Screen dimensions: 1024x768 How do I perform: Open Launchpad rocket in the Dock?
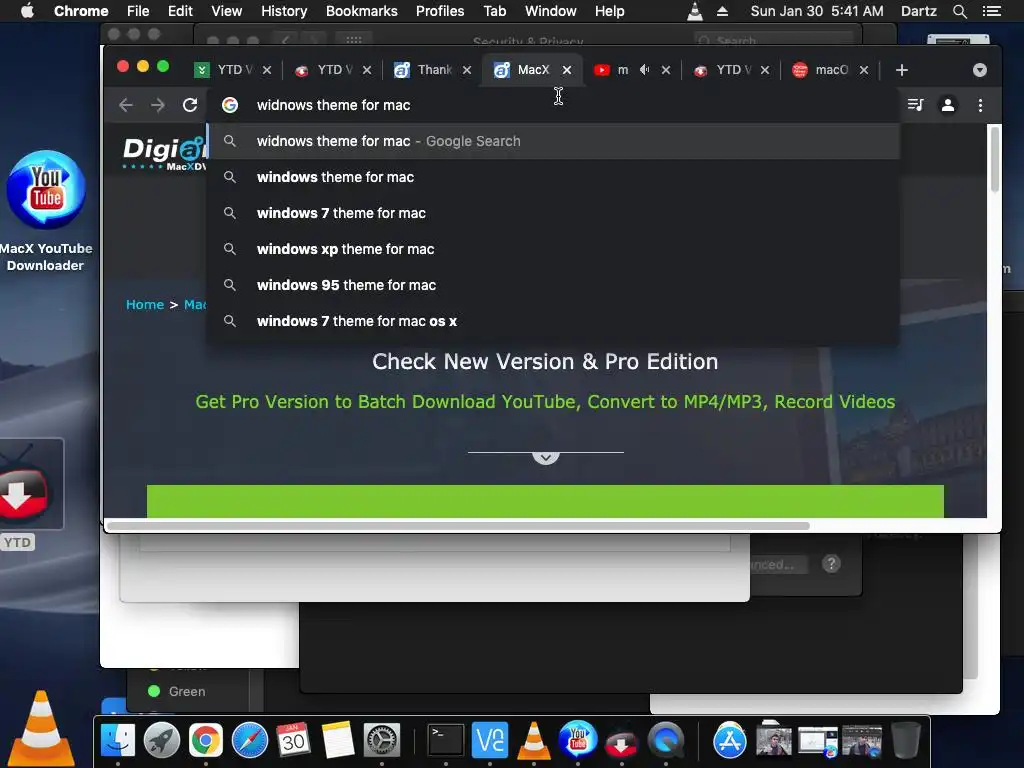click(x=162, y=741)
